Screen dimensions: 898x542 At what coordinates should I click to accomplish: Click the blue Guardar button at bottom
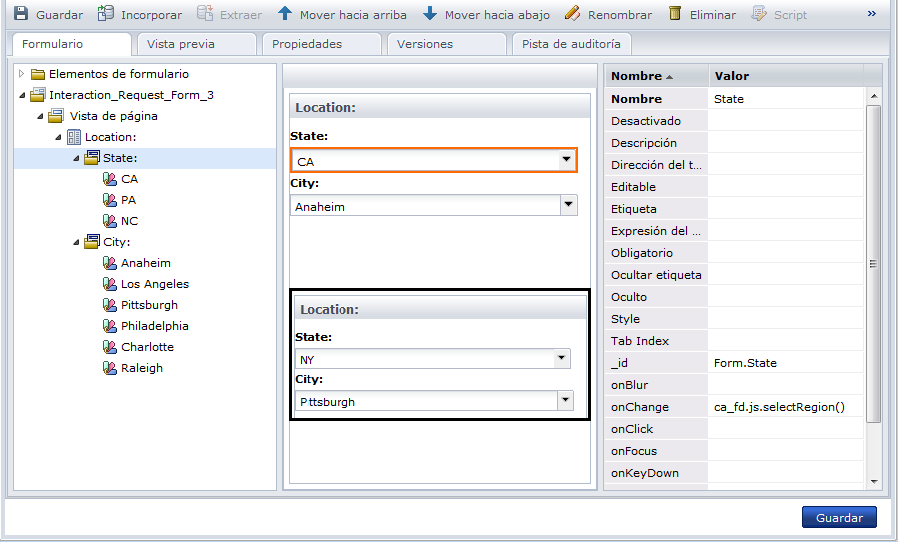(839, 517)
